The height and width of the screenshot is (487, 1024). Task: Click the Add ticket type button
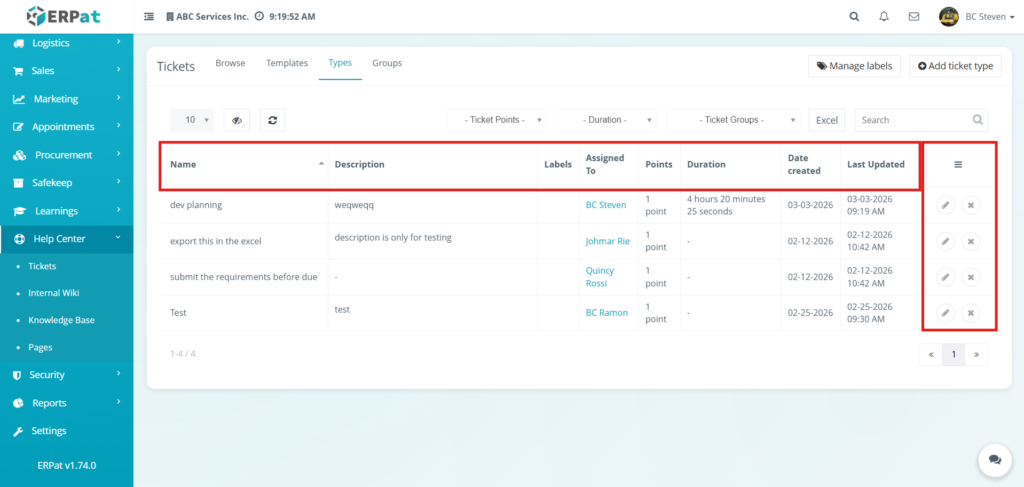[x=954, y=66]
